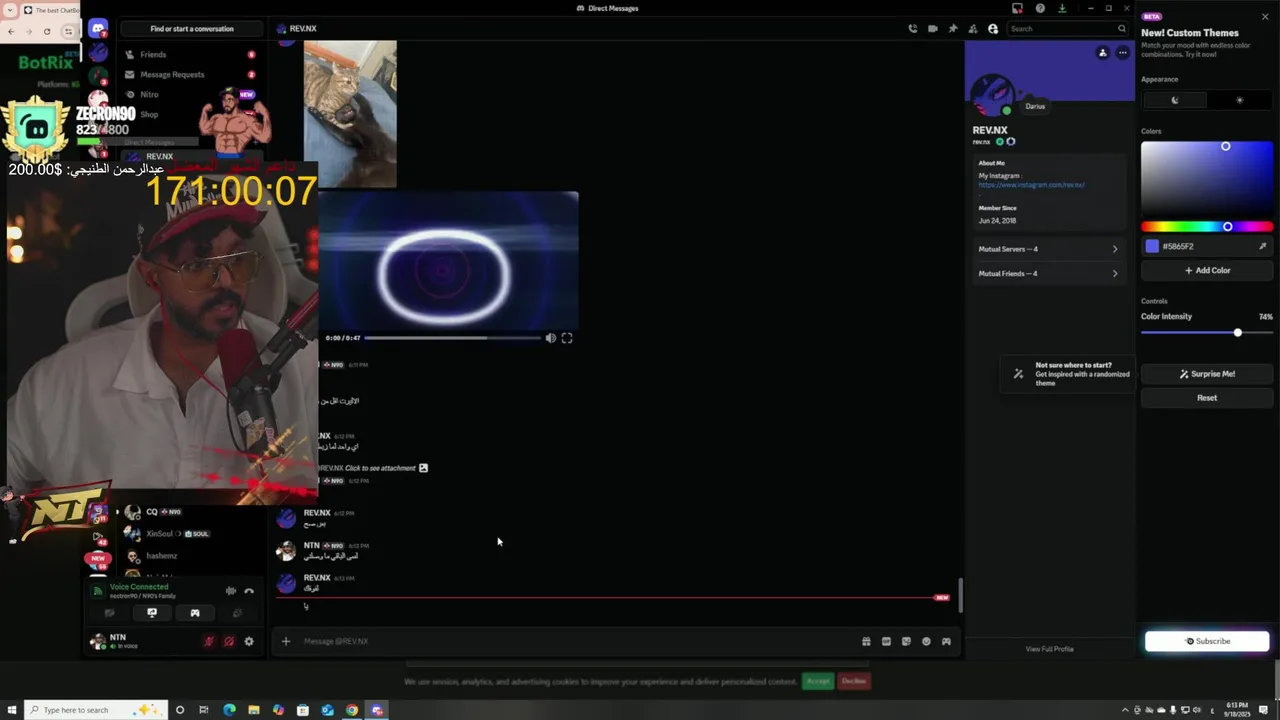Click the Surprise Me! button

[x=1207, y=374]
